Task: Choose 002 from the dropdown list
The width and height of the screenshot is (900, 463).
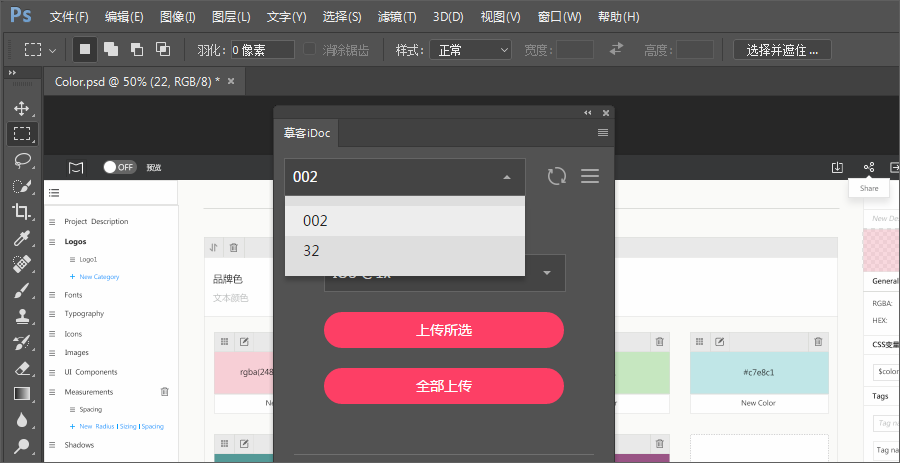Action: 405,221
